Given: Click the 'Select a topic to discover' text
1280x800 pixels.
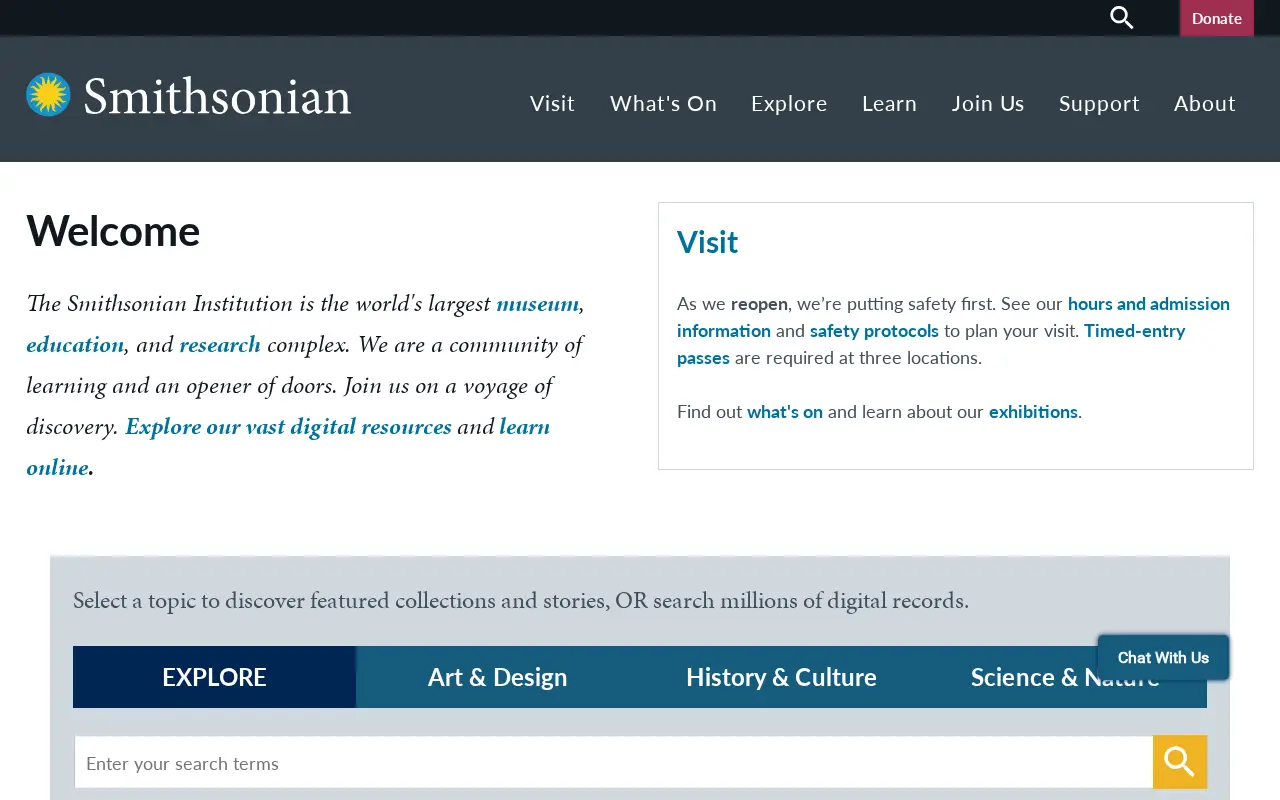Looking at the screenshot, I should coord(521,601).
